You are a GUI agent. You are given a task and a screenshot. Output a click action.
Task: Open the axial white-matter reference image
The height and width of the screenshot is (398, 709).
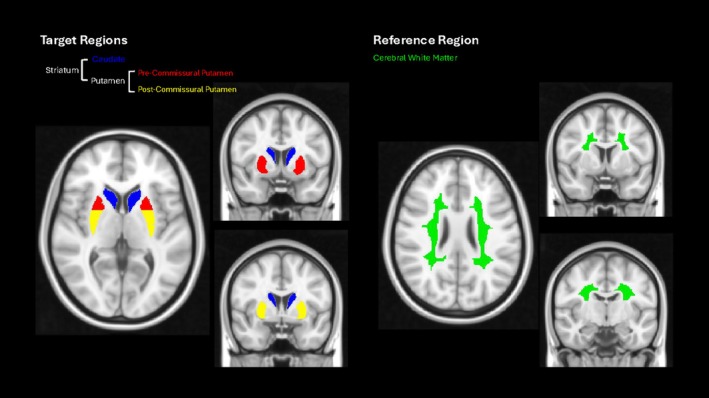coord(458,235)
